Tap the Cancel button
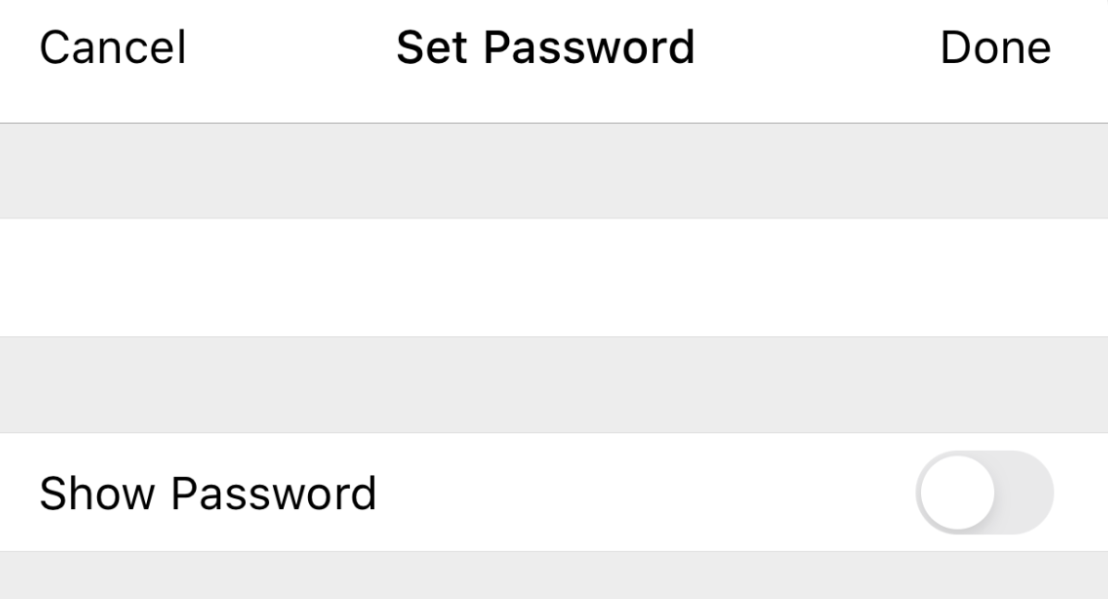1109x599 pixels. click(112, 48)
